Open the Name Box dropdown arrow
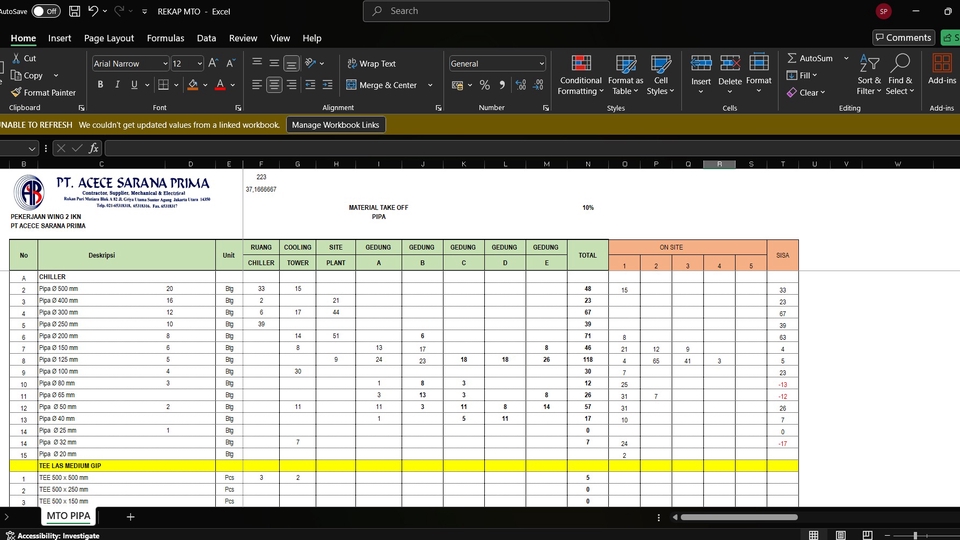The height and width of the screenshot is (540, 960). click(32, 148)
